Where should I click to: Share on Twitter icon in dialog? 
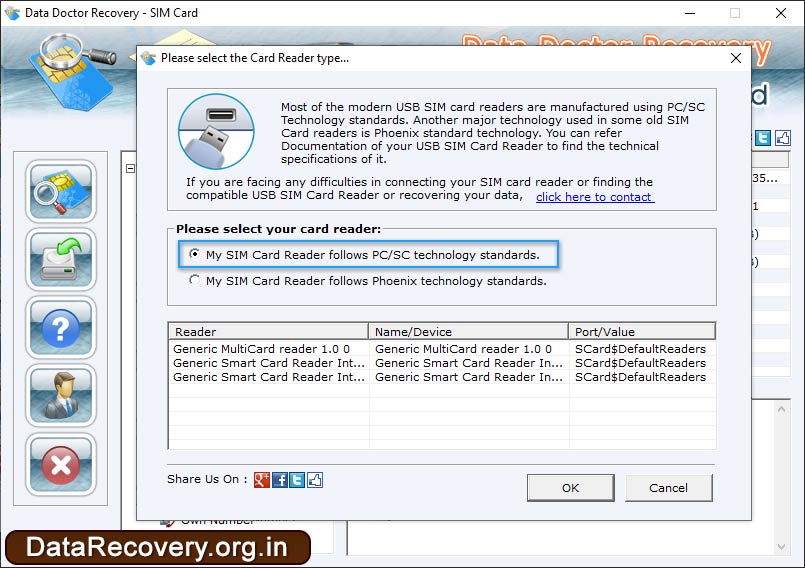(x=297, y=480)
